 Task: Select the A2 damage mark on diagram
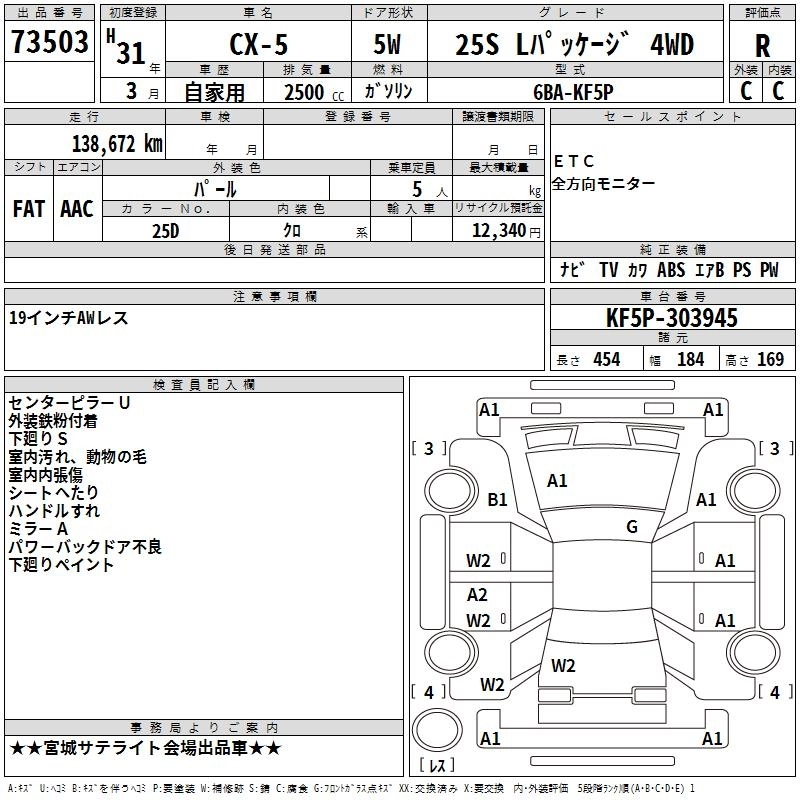click(478, 595)
